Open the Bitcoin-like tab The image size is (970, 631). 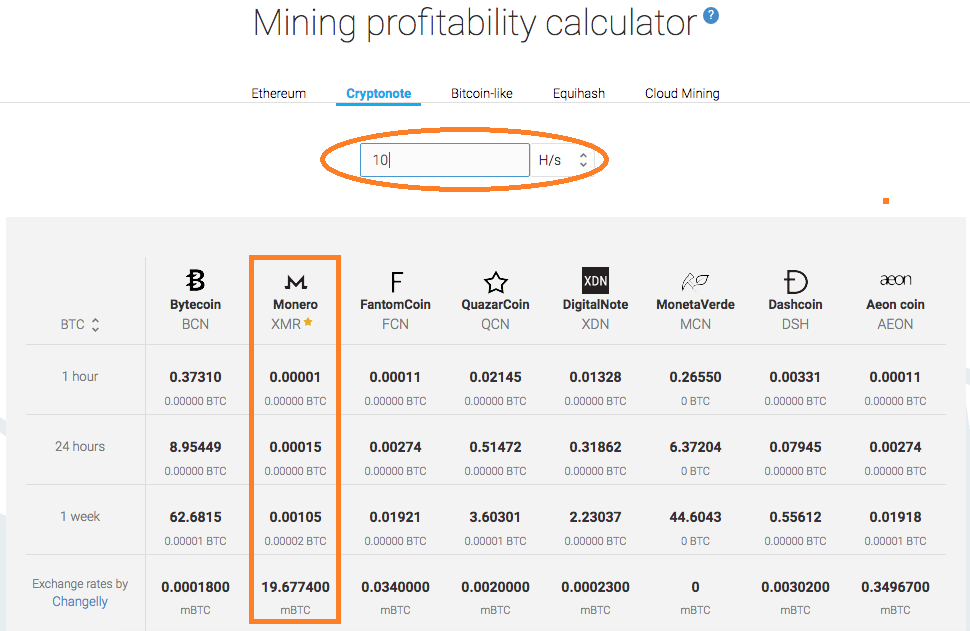pos(482,94)
